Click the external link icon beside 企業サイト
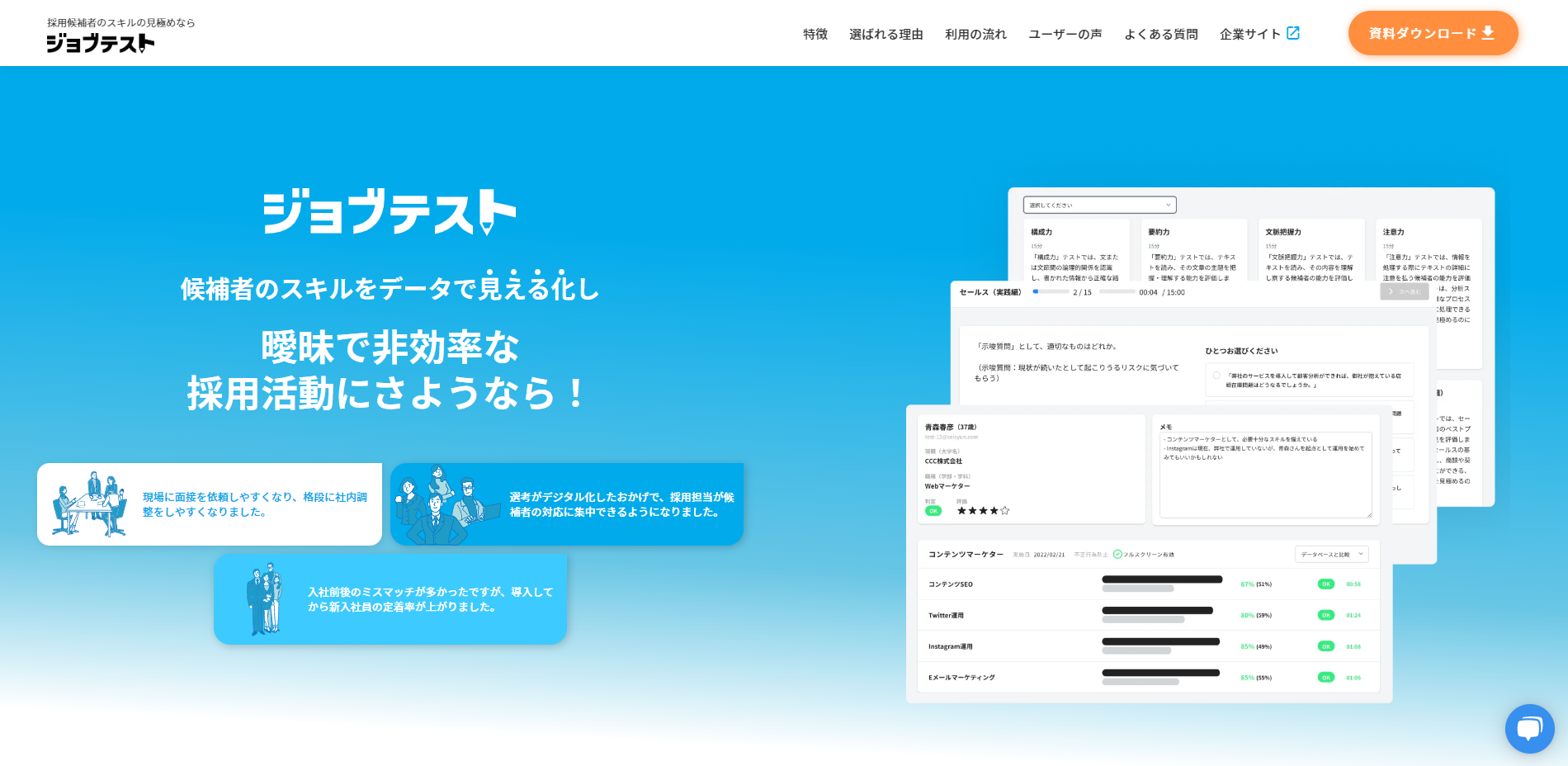 (1292, 32)
